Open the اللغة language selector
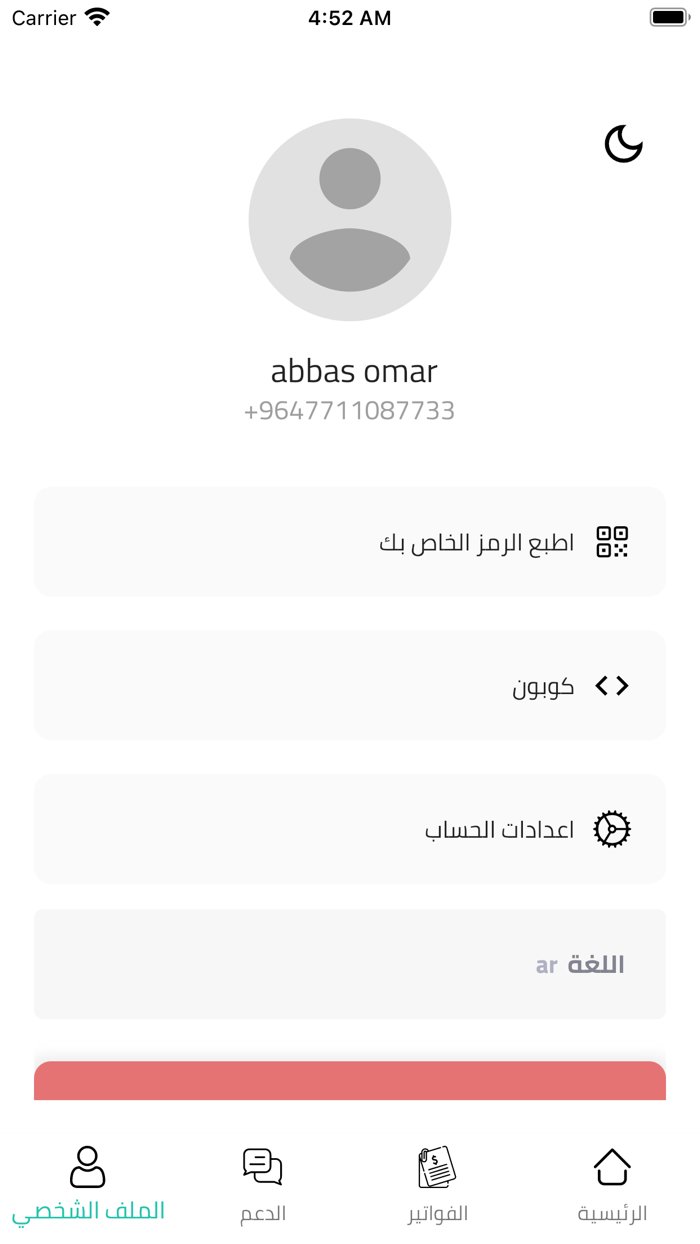 coord(350,964)
